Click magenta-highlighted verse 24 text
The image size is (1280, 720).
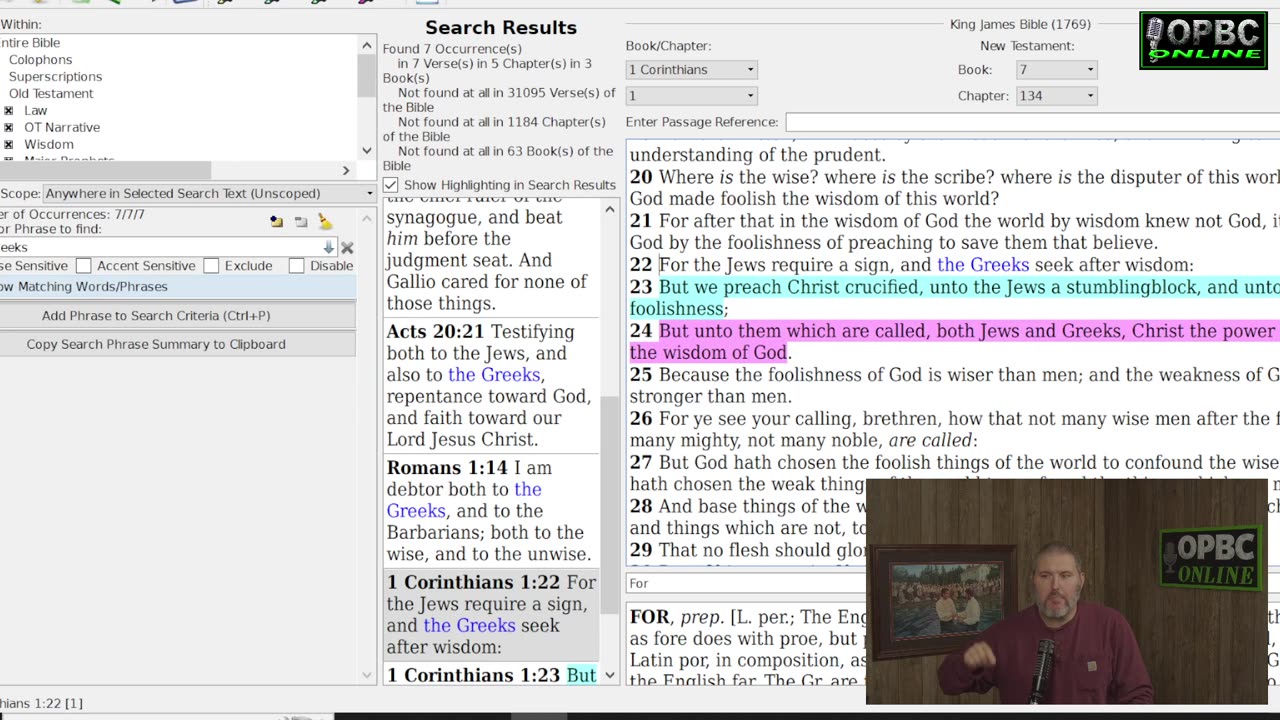(x=955, y=342)
